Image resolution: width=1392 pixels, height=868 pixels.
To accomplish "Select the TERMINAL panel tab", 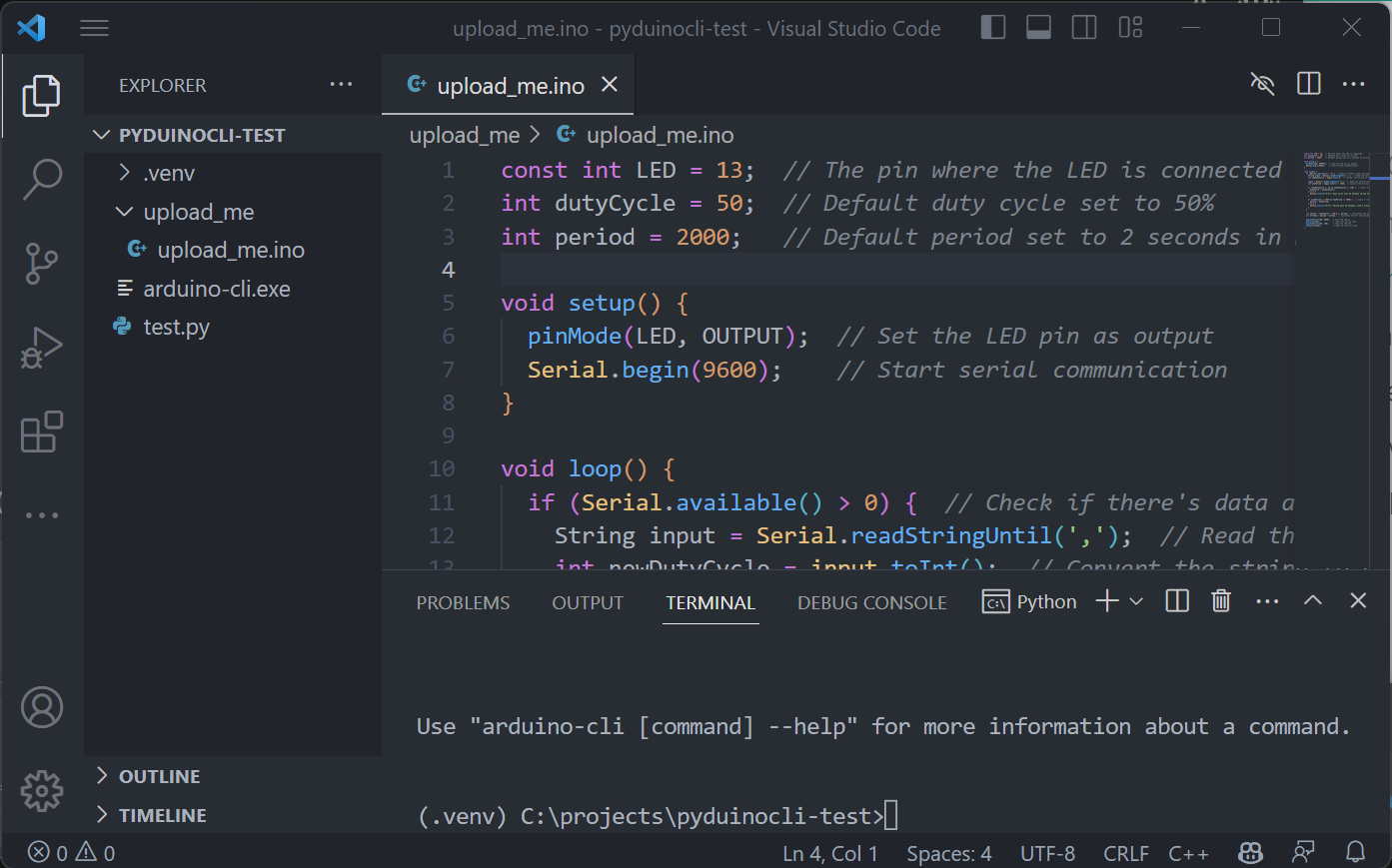I will (710, 602).
